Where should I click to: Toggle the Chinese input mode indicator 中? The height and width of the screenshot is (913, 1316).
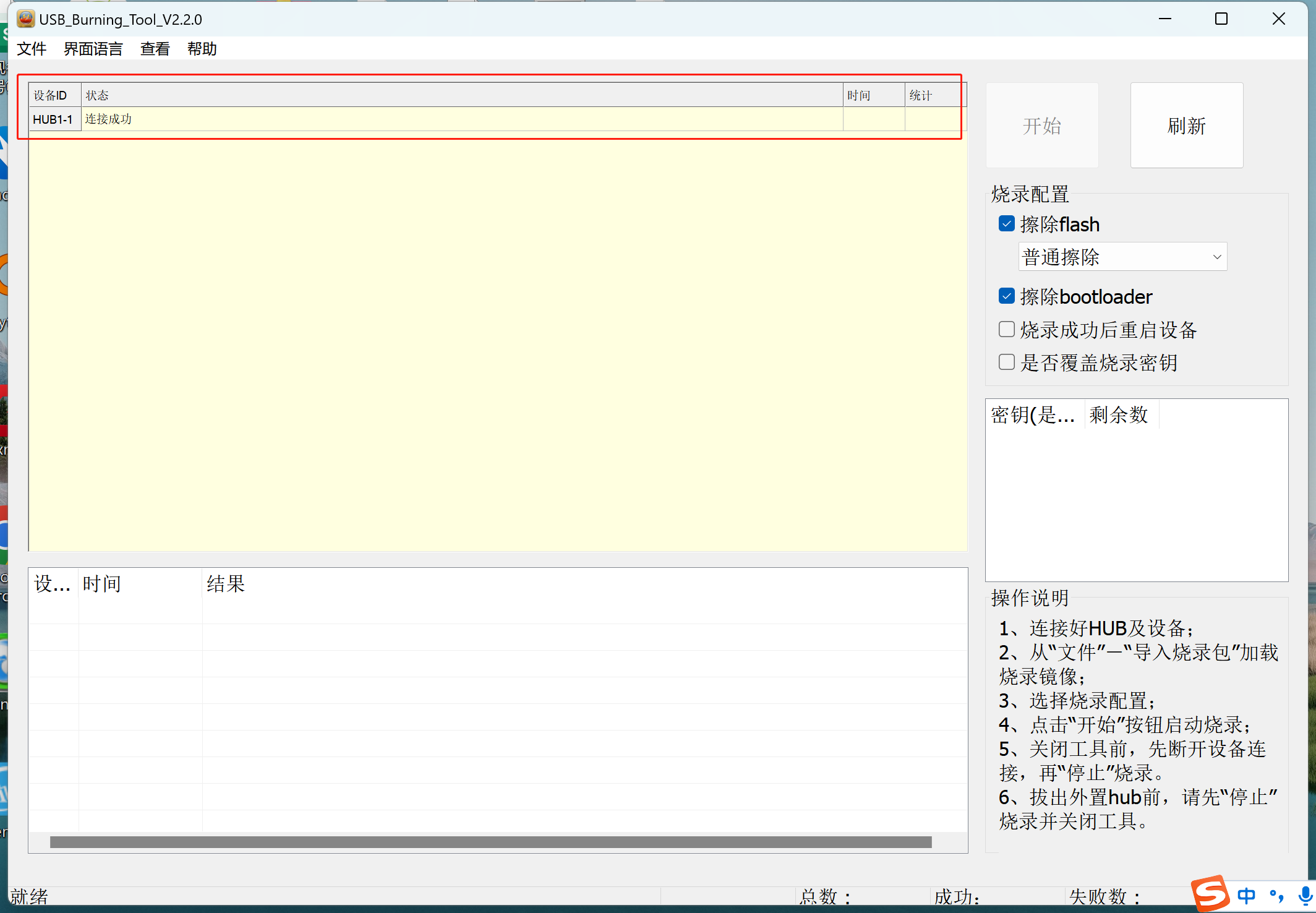tap(1246, 895)
